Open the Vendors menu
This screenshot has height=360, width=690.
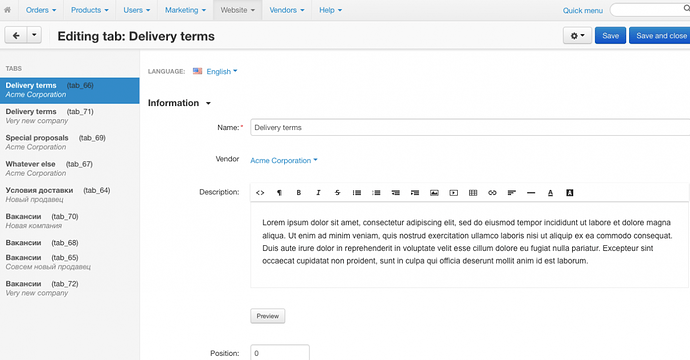(286, 10)
